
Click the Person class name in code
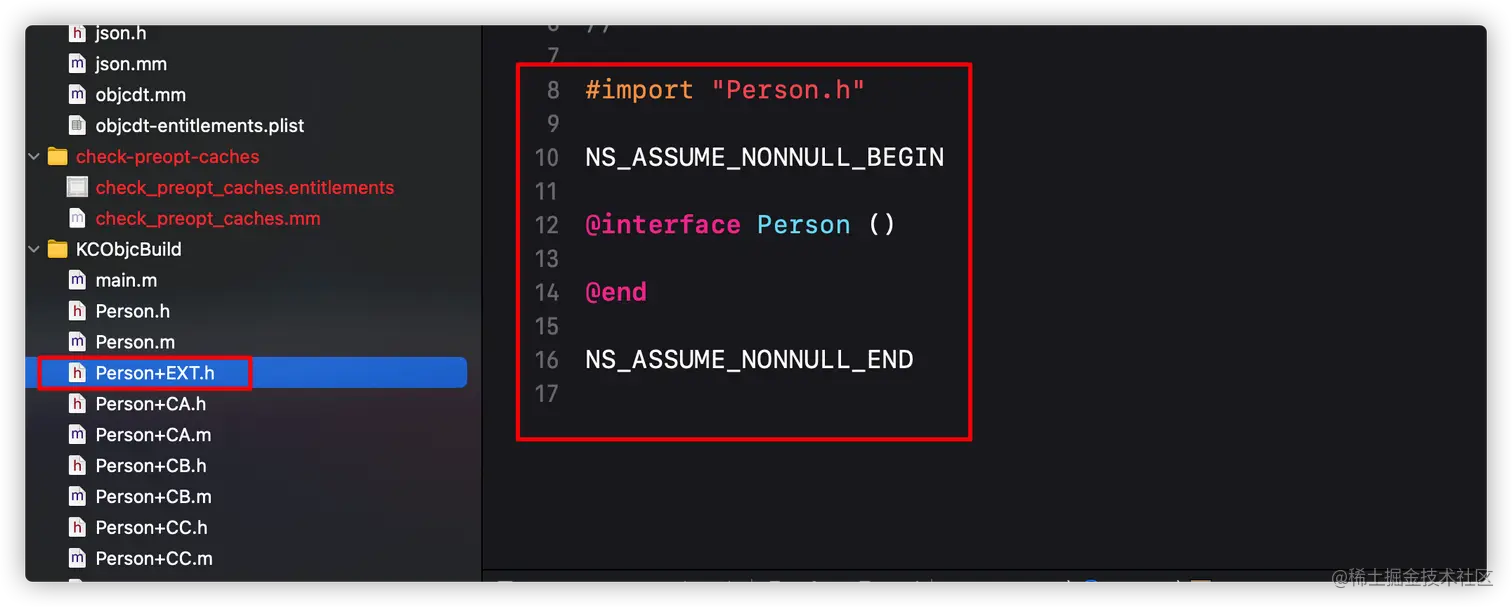[803, 225]
